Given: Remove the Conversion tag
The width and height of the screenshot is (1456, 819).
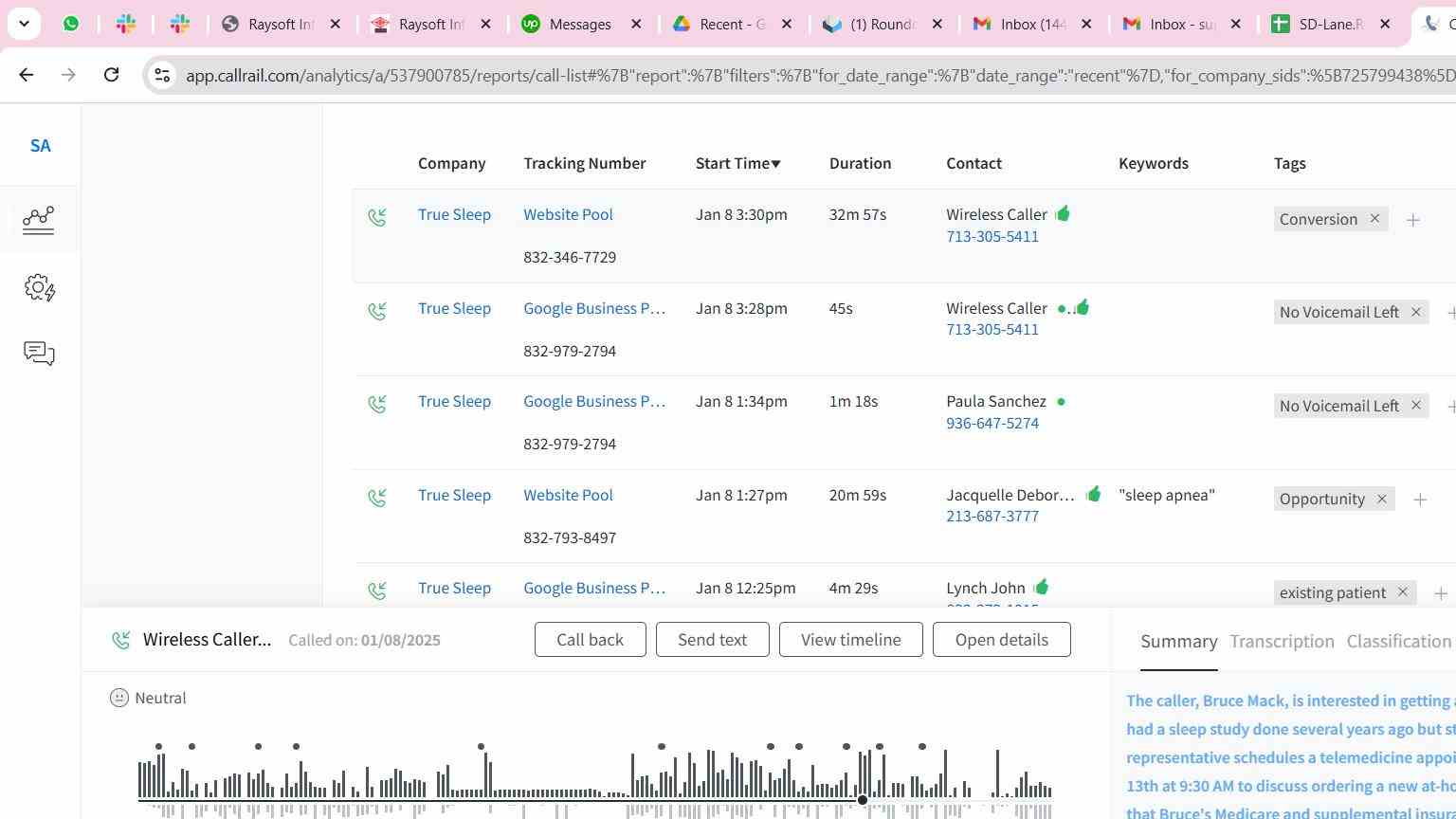Looking at the screenshot, I should click(1374, 219).
